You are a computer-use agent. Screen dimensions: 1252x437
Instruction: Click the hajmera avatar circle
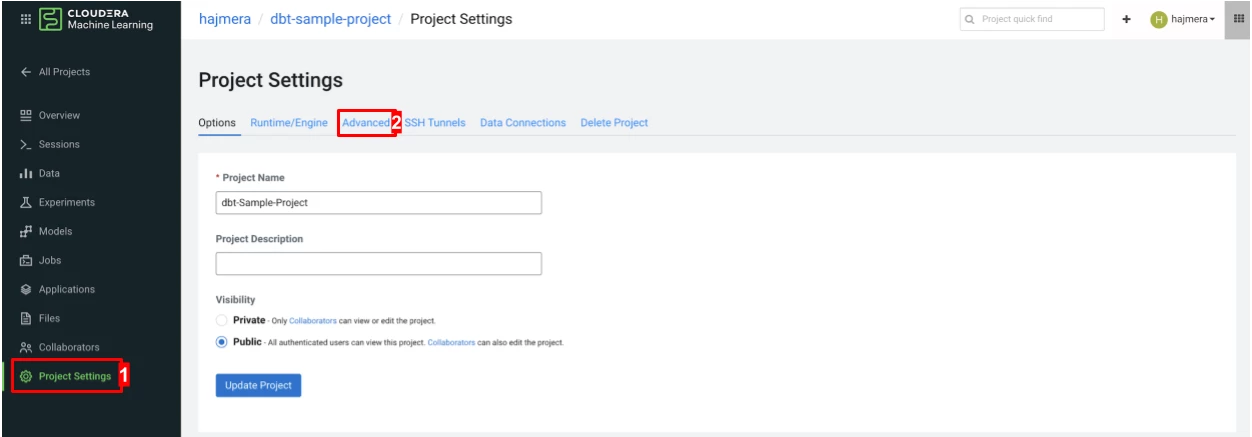point(1159,19)
